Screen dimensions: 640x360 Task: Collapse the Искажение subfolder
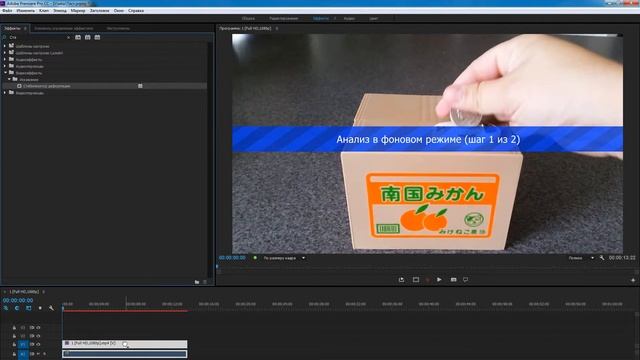9,79
